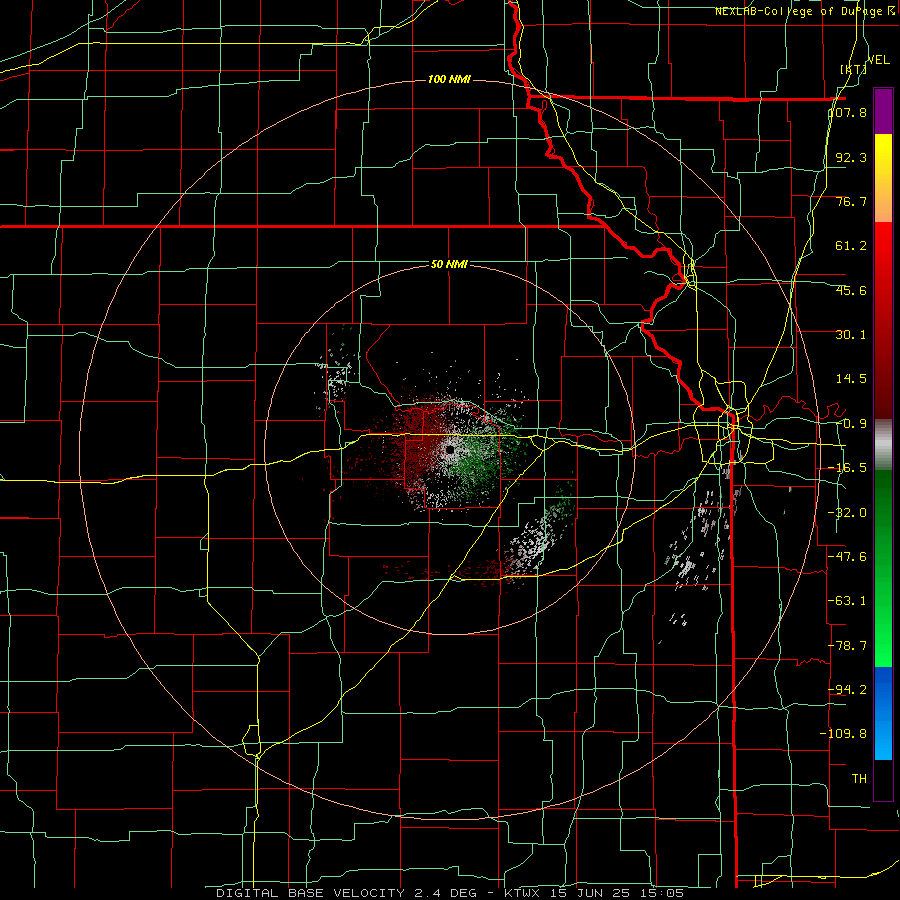Select the -63.1 legend value

[x=848, y=601]
